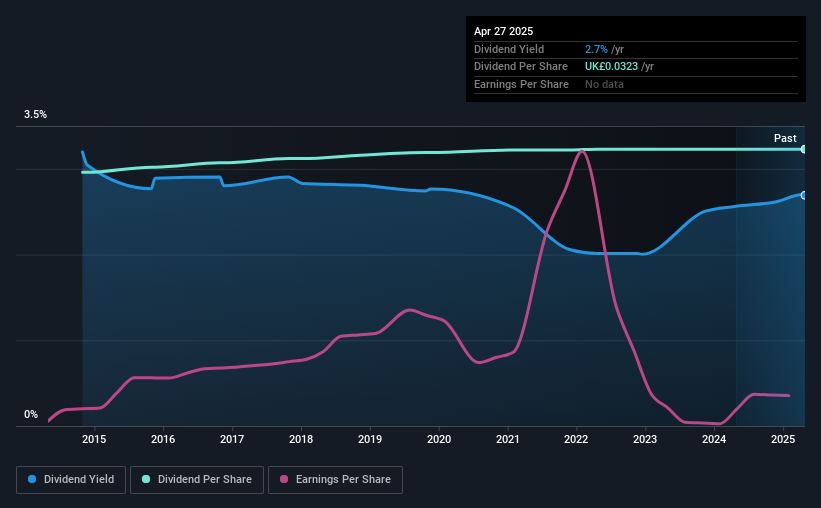Click the 3.5% y-axis label
Viewport: 821px width, 508px height.
point(35,114)
